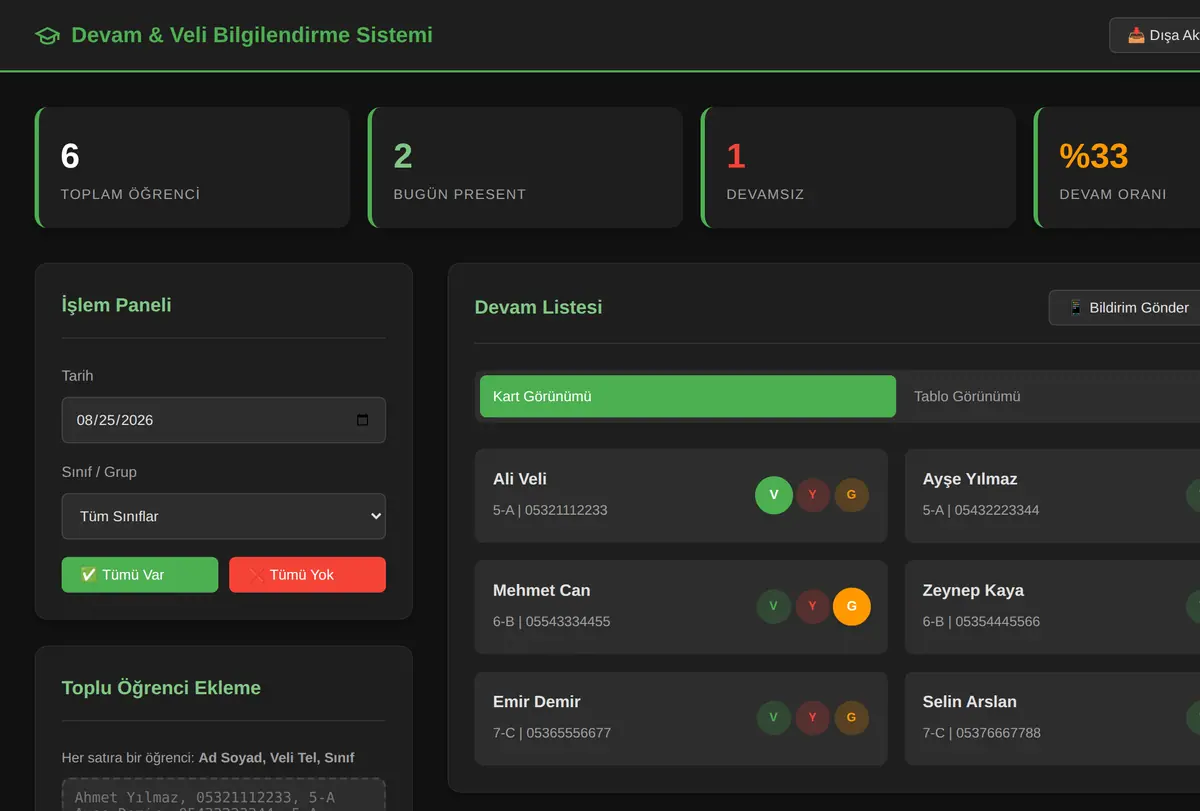The width and height of the screenshot is (1200, 811).
Task: Click the Zeynep Kaya student name
Action: coord(973,590)
